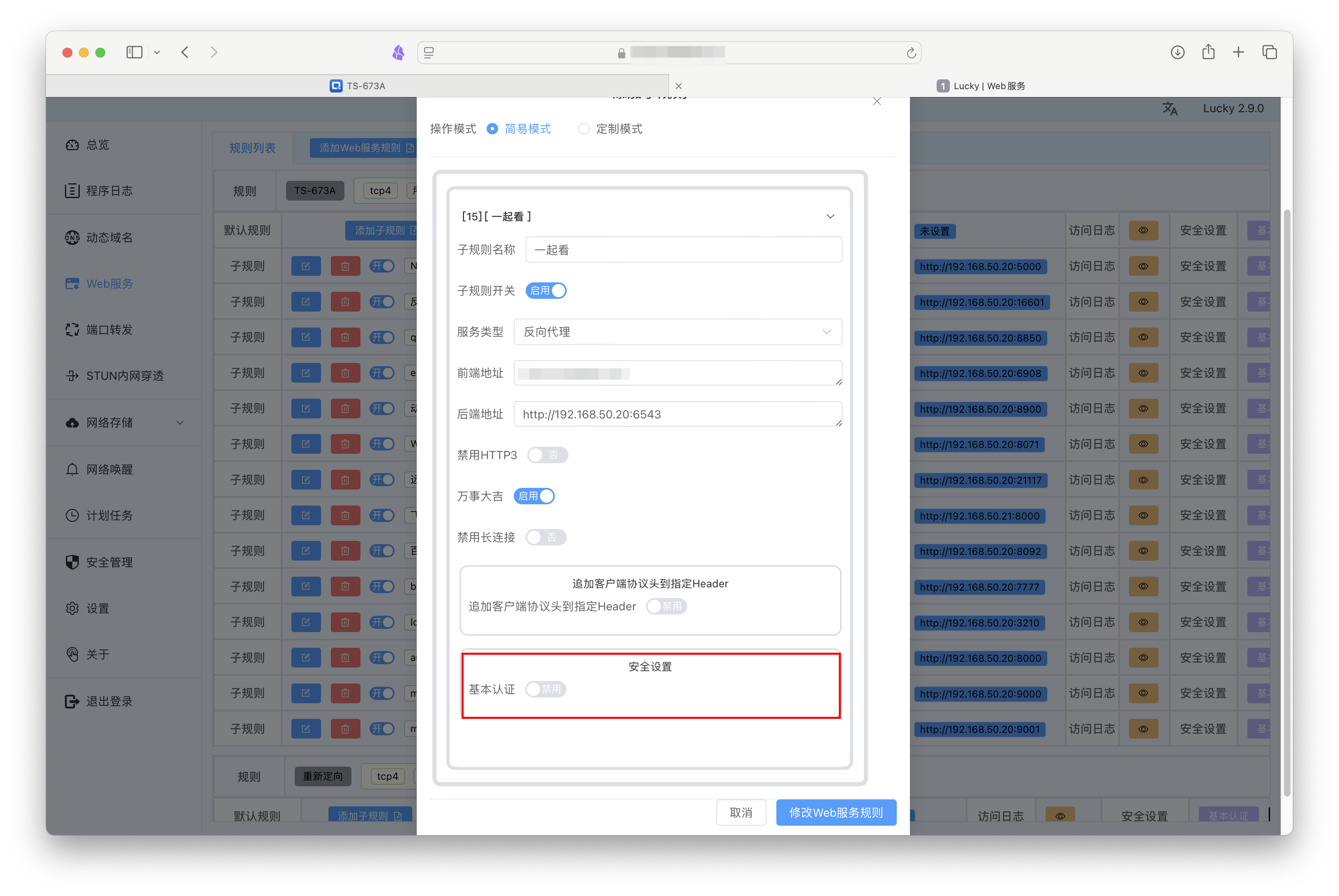Click Safari forward navigation arrow
1339x896 pixels.
pyautogui.click(x=214, y=53)
